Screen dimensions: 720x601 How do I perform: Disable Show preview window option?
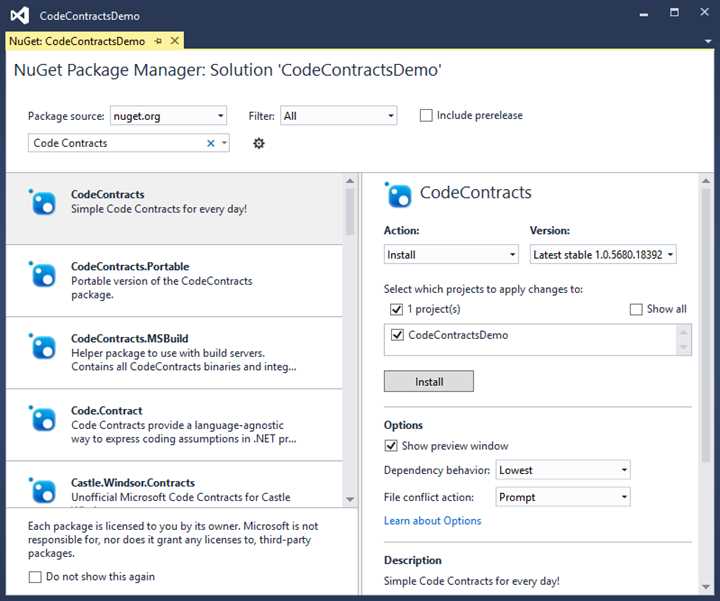click(x=391, y=446)
